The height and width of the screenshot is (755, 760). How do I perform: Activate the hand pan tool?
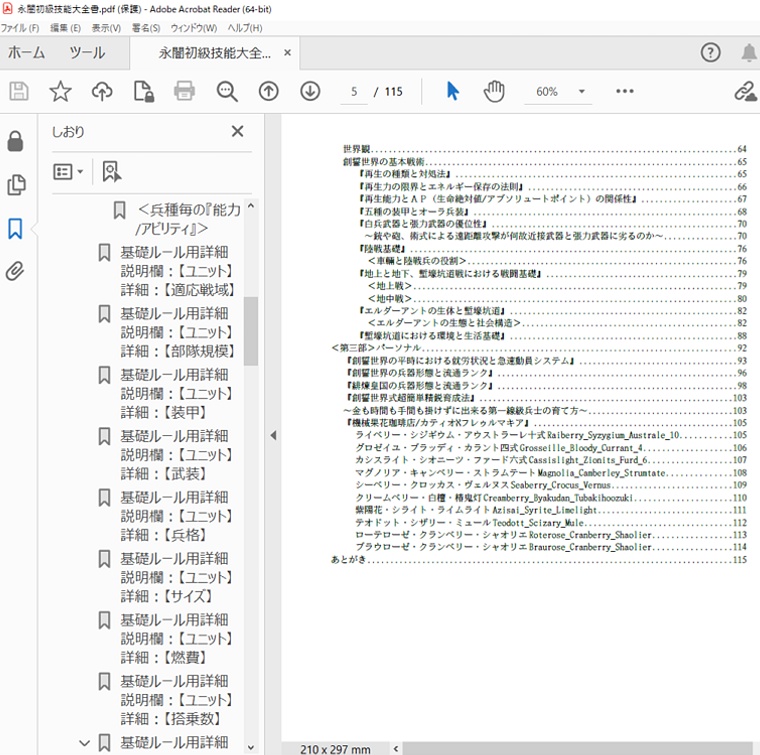494,91
